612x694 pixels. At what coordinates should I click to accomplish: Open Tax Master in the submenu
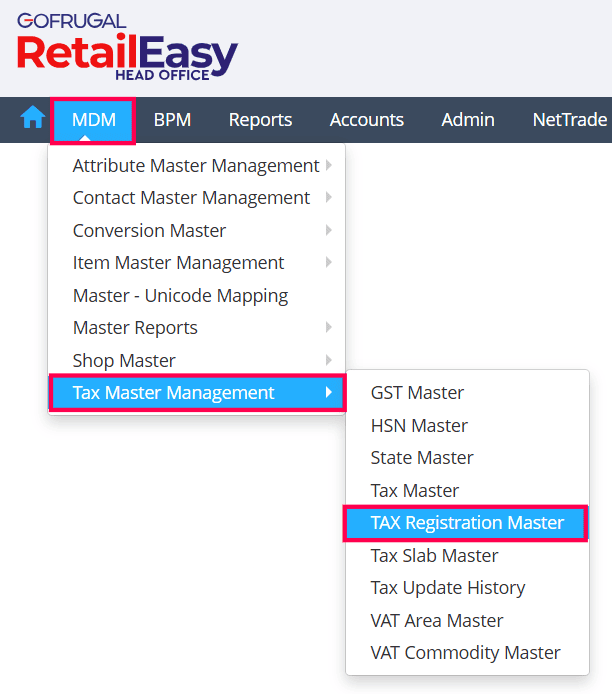tap(467, 491)
